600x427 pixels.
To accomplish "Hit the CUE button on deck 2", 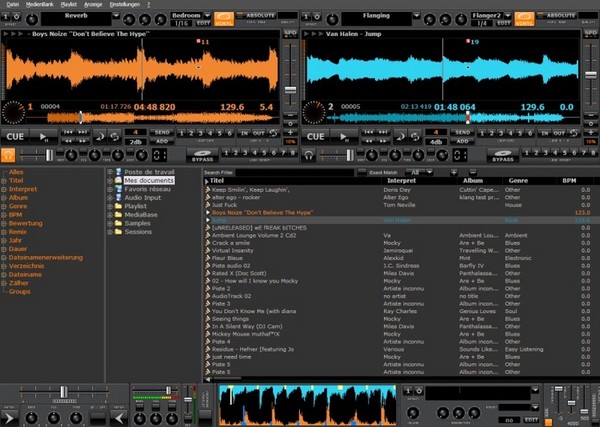I will (315, 137).
